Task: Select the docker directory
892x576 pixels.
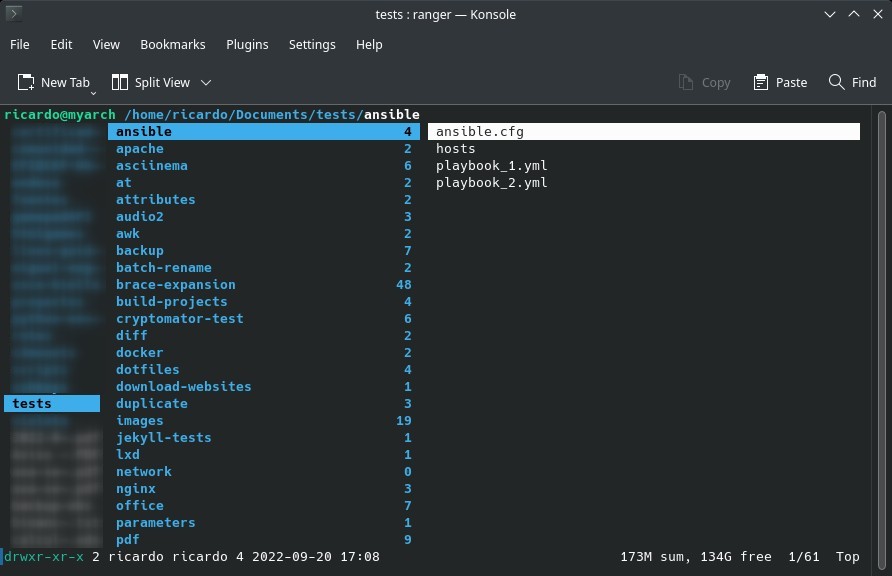Action: (x=264, y=353)
